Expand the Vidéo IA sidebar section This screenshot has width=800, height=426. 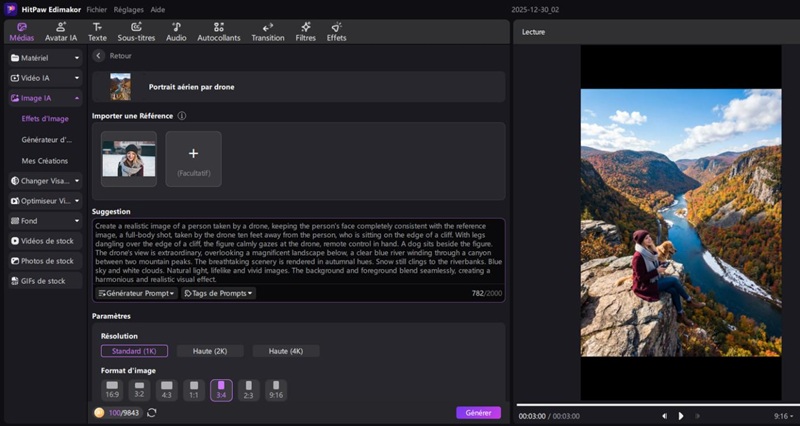click(44, 77)
